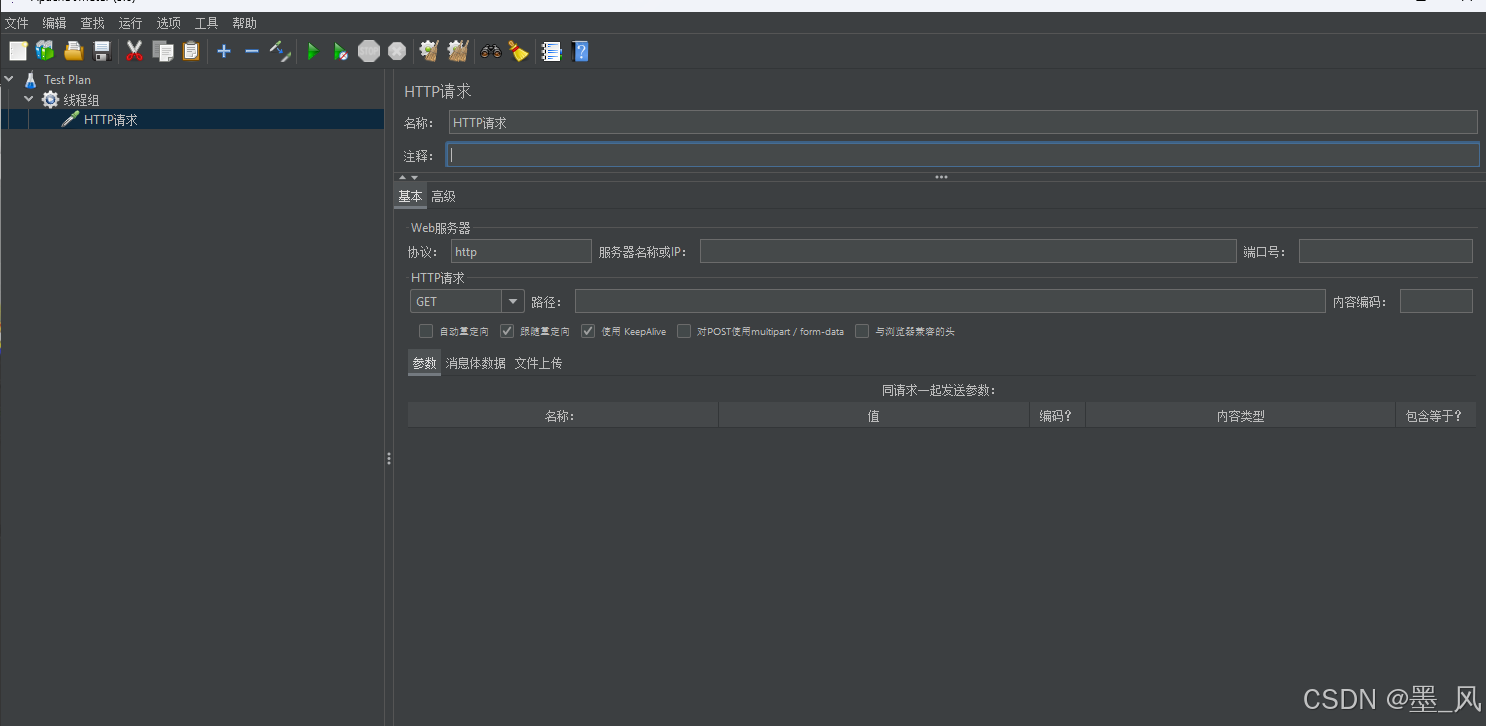Image resolution: width=1486 pixels, height=726 pixels.
Task: Open Search with binoculars icon
Action: point(491,51)
